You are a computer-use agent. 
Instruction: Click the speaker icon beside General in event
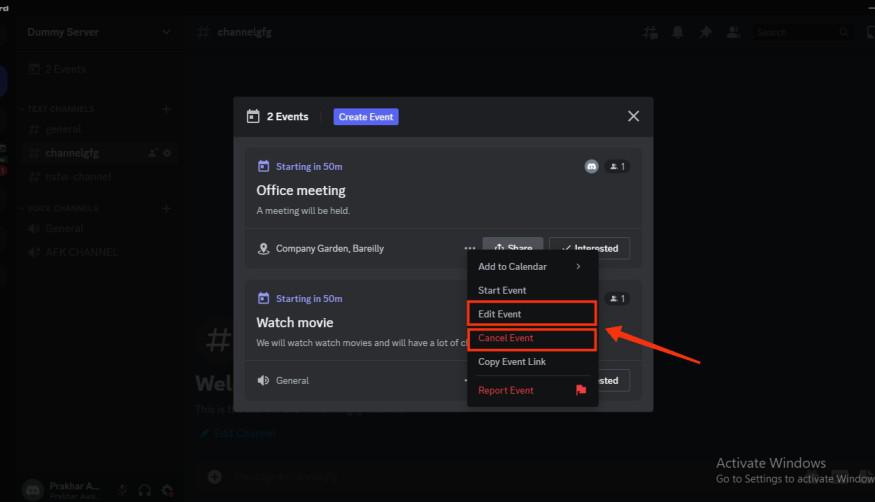263,380
